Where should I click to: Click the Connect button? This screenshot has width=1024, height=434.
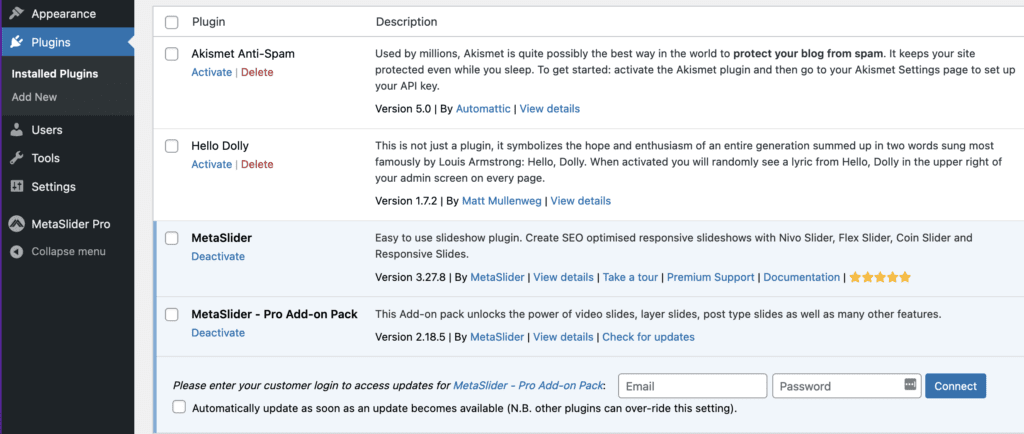tap(955, 386)
